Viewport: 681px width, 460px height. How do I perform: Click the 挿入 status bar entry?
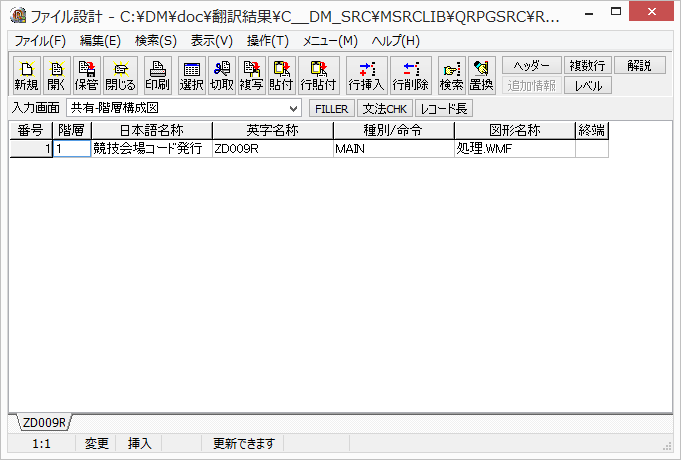point(139,443)
